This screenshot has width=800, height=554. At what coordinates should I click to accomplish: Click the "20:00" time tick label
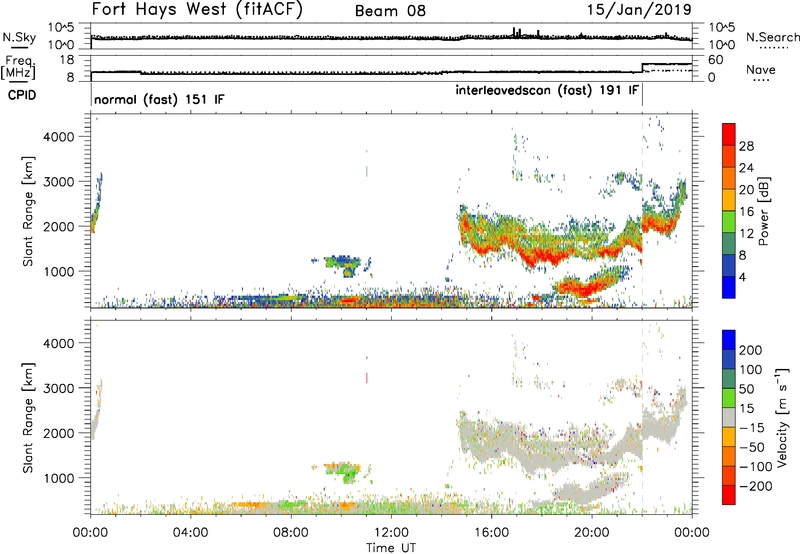pyautogui.click(x=591, y=533)
